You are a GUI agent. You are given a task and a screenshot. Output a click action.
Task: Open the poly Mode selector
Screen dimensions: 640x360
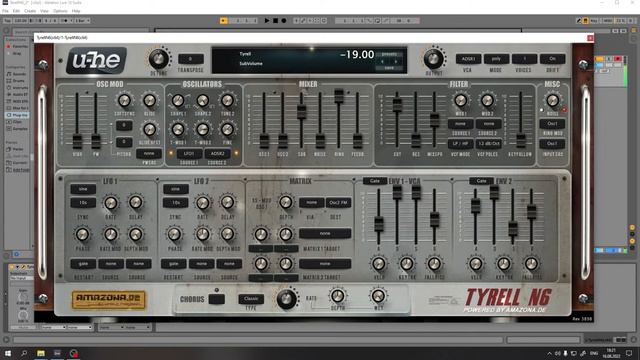coord(496,59)
